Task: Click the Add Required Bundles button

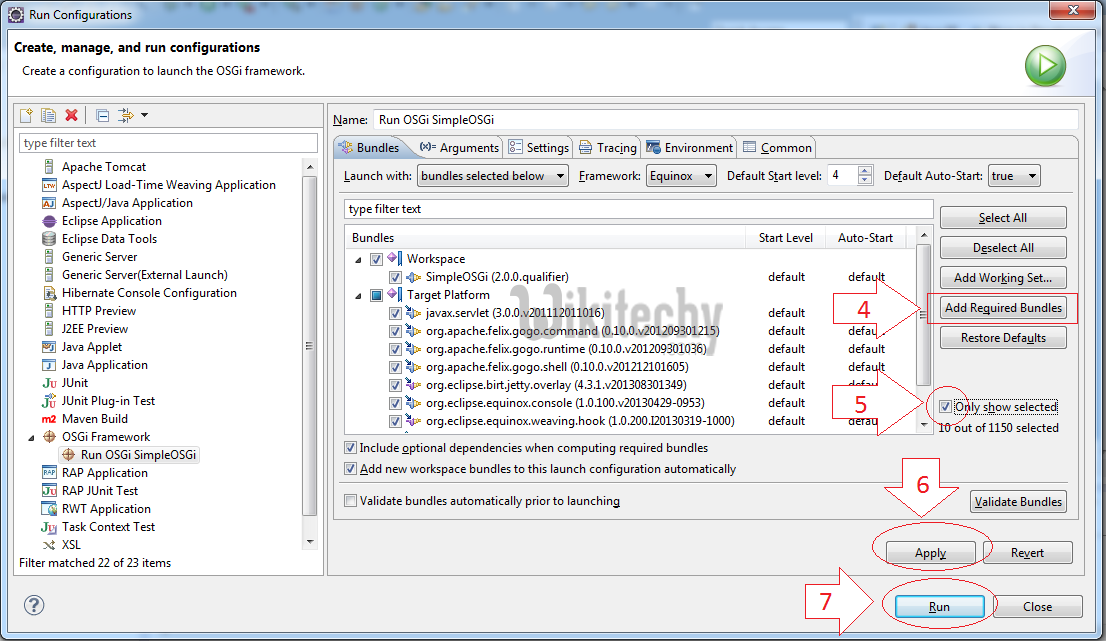Action: pyautogui.click(x=1003, y=308)
